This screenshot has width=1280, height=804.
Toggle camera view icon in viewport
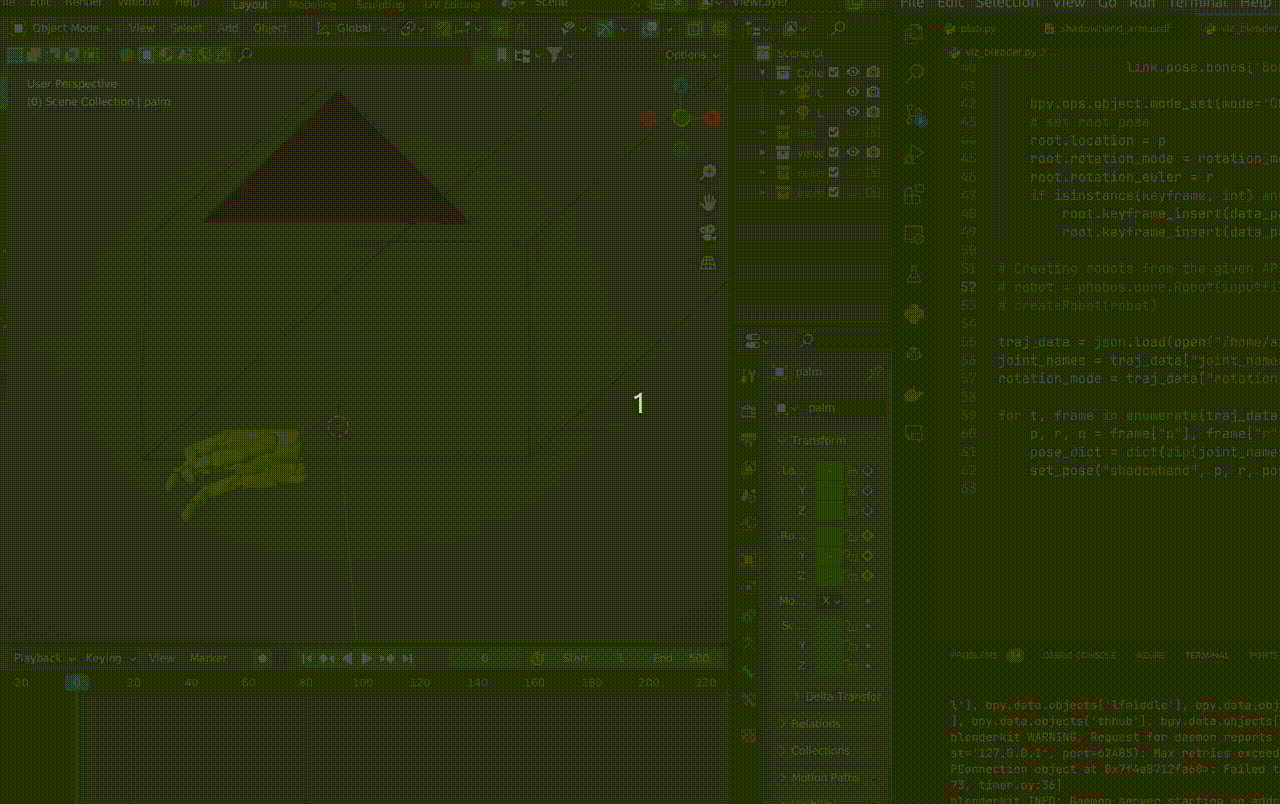(708, 233)
